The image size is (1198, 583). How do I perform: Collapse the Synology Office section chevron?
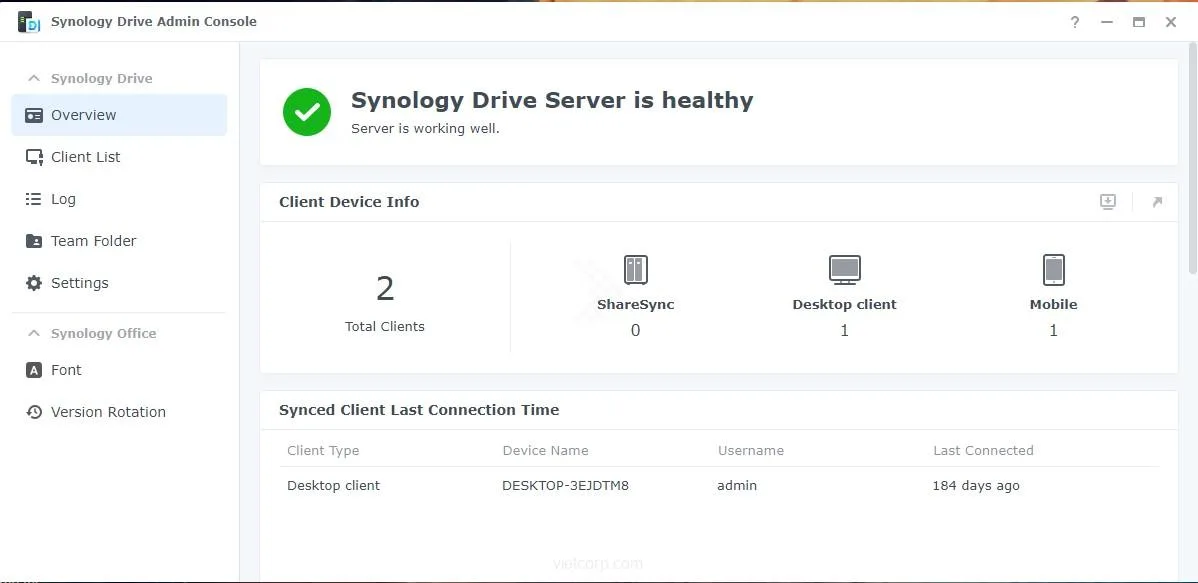[x=34, y=333]
